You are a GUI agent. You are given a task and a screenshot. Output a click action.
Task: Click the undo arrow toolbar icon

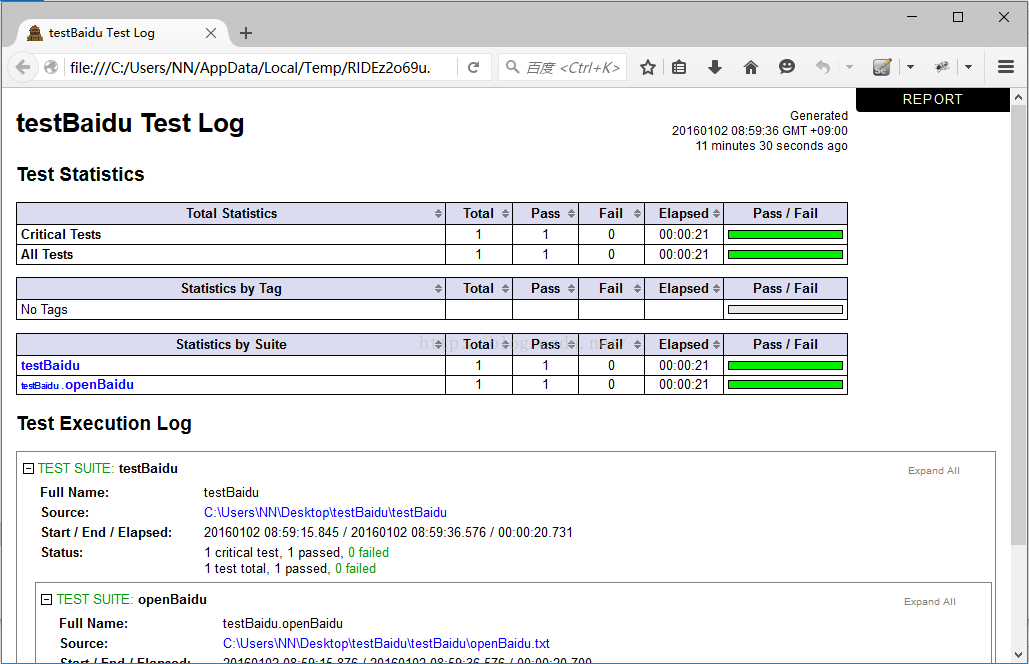[x=822, y=67]
